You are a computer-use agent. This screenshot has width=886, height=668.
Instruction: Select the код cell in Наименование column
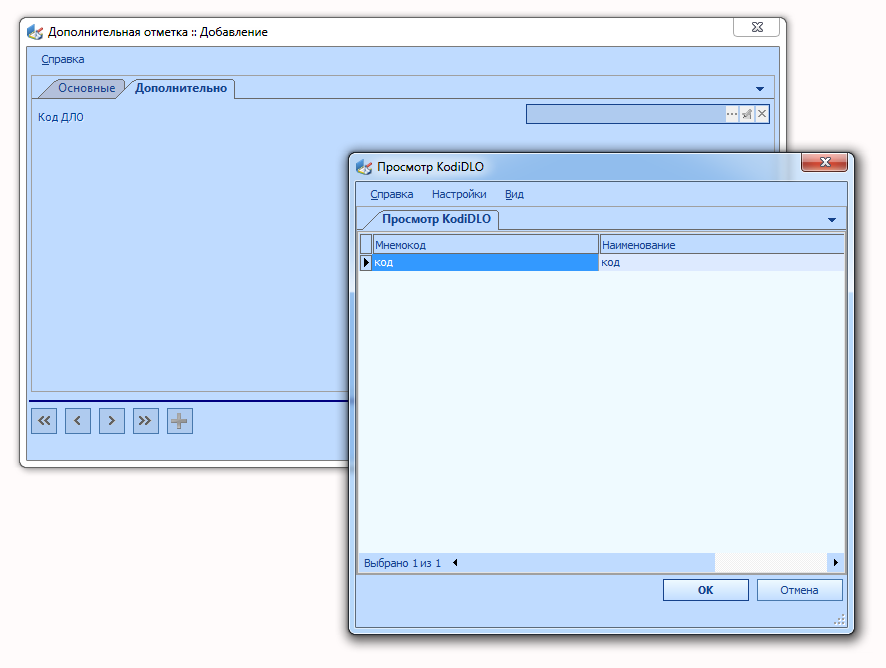[x=722, y=262]
